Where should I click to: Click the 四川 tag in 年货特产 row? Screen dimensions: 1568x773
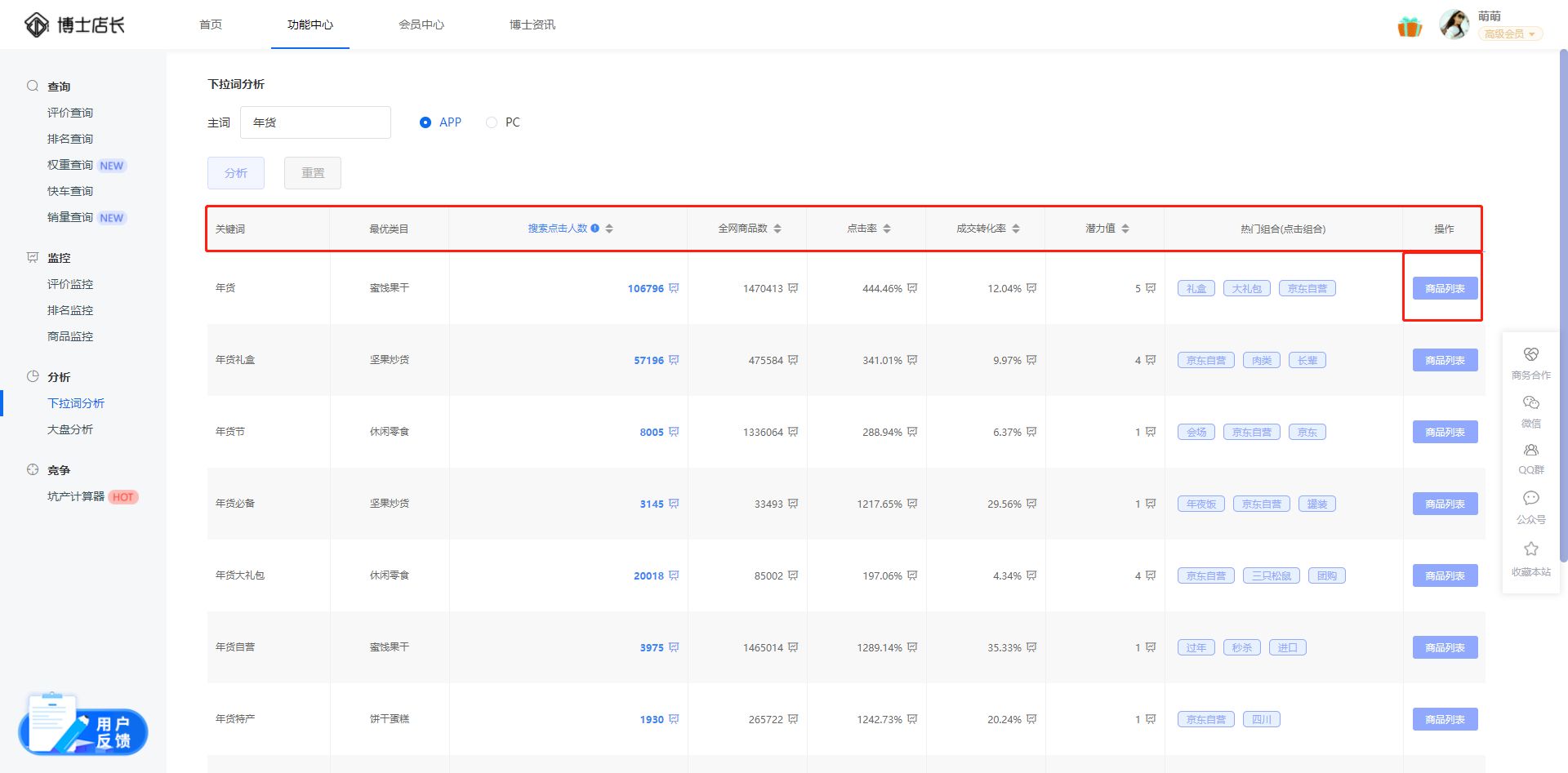[x=1262, y=719]
